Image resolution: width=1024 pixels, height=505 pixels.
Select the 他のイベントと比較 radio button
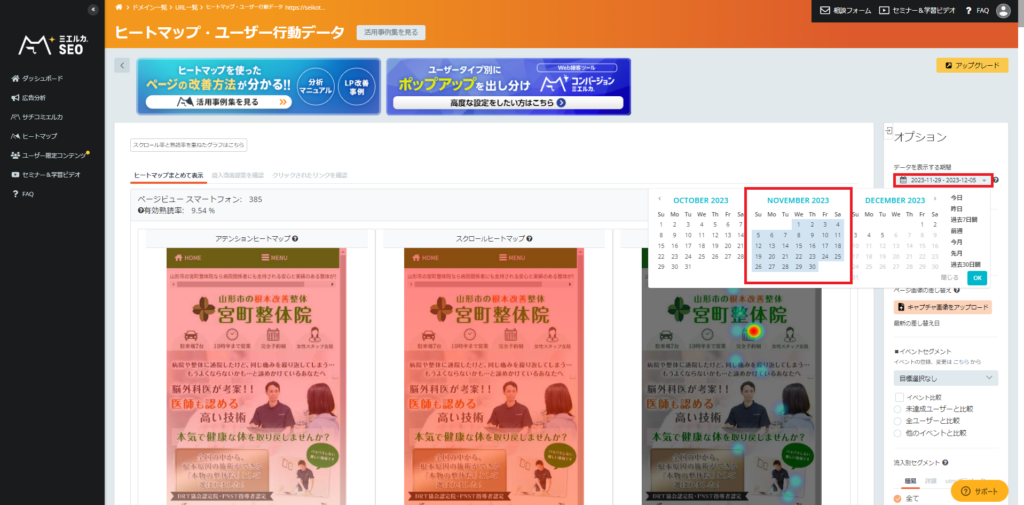pos(899,432)
